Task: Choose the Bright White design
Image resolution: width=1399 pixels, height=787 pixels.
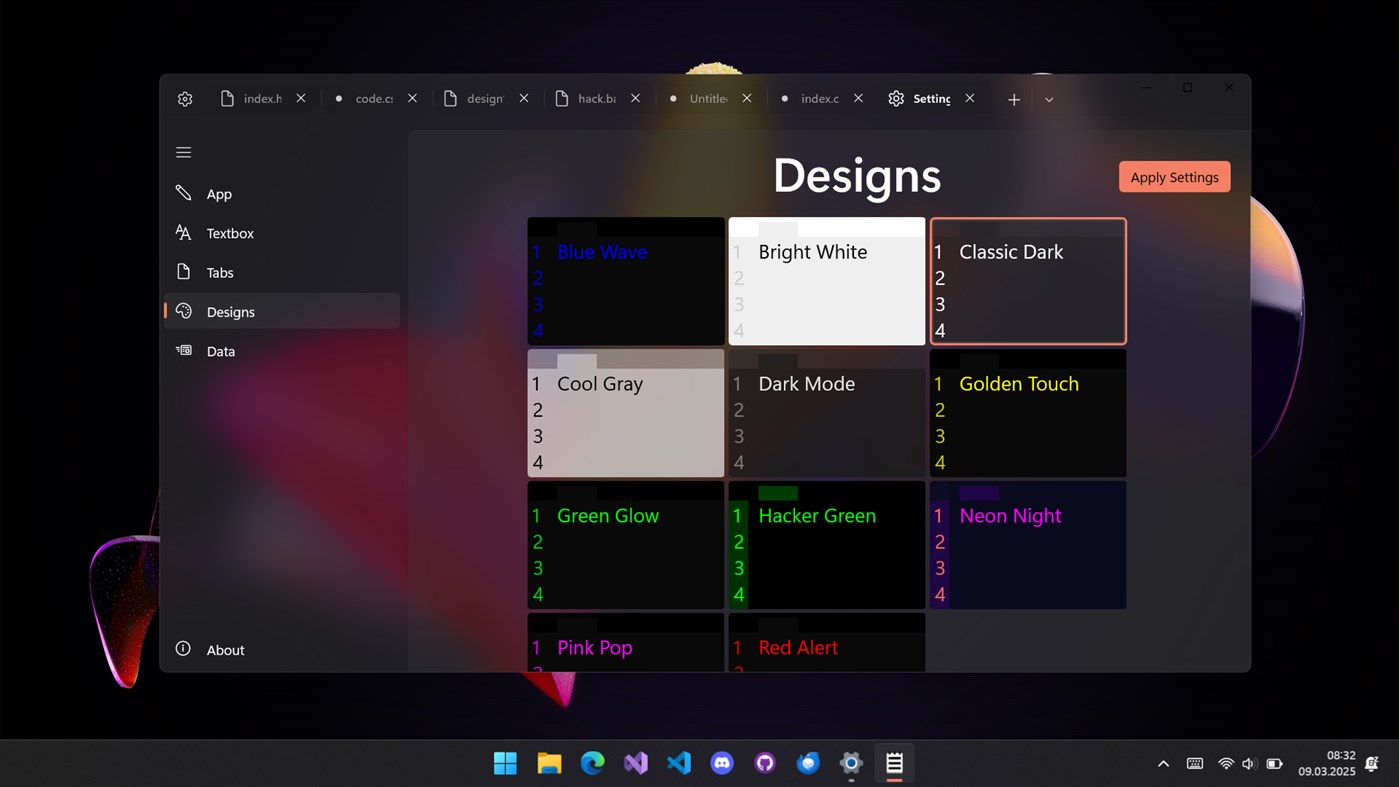Action: (x=827, y=281)
